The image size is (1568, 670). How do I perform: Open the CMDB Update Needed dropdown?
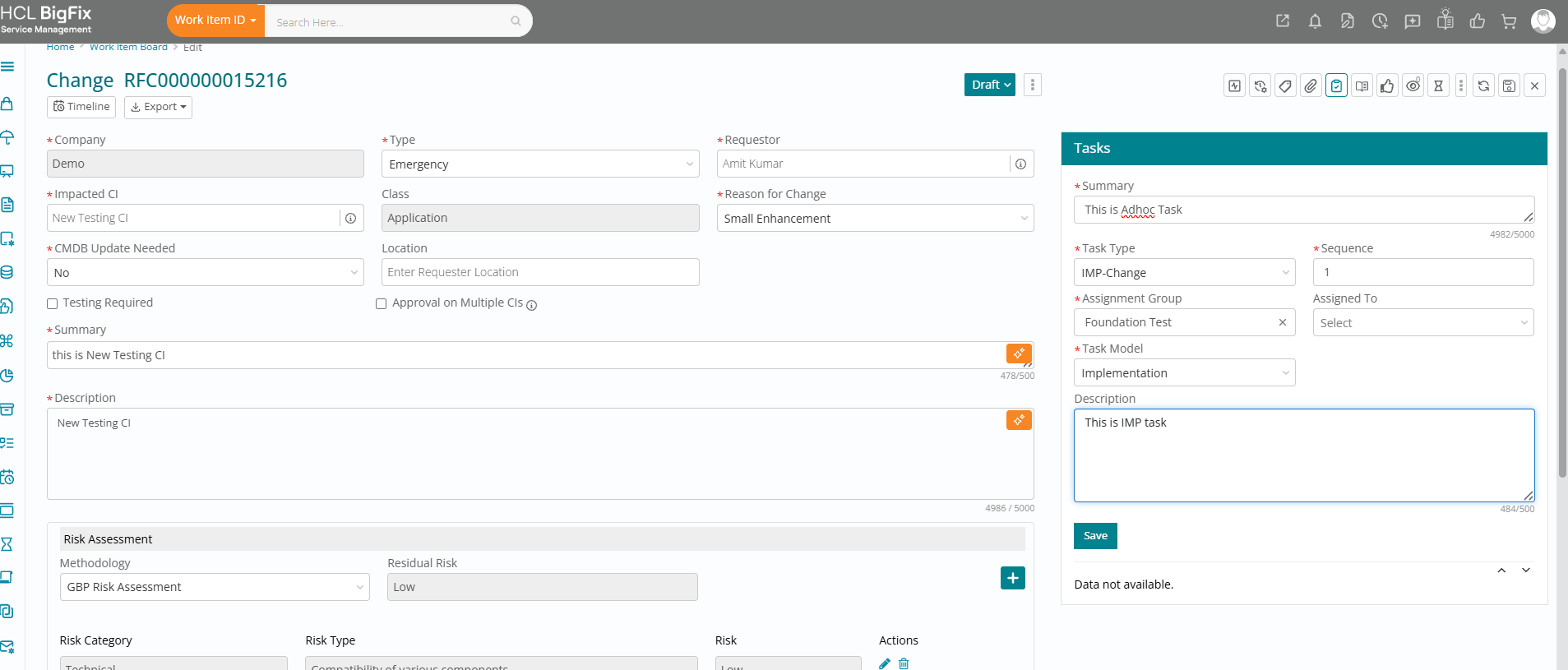tap(206, 273)
